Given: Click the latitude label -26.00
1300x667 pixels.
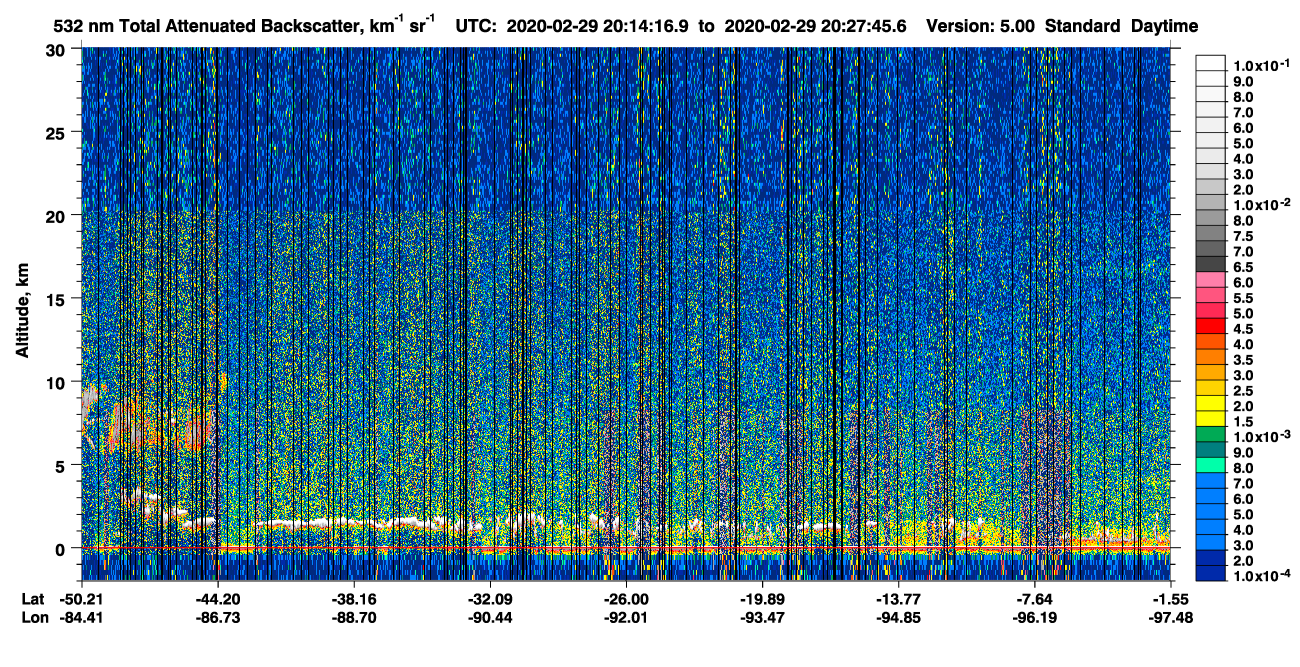Looking at the screenshot, I should [626, 599].
